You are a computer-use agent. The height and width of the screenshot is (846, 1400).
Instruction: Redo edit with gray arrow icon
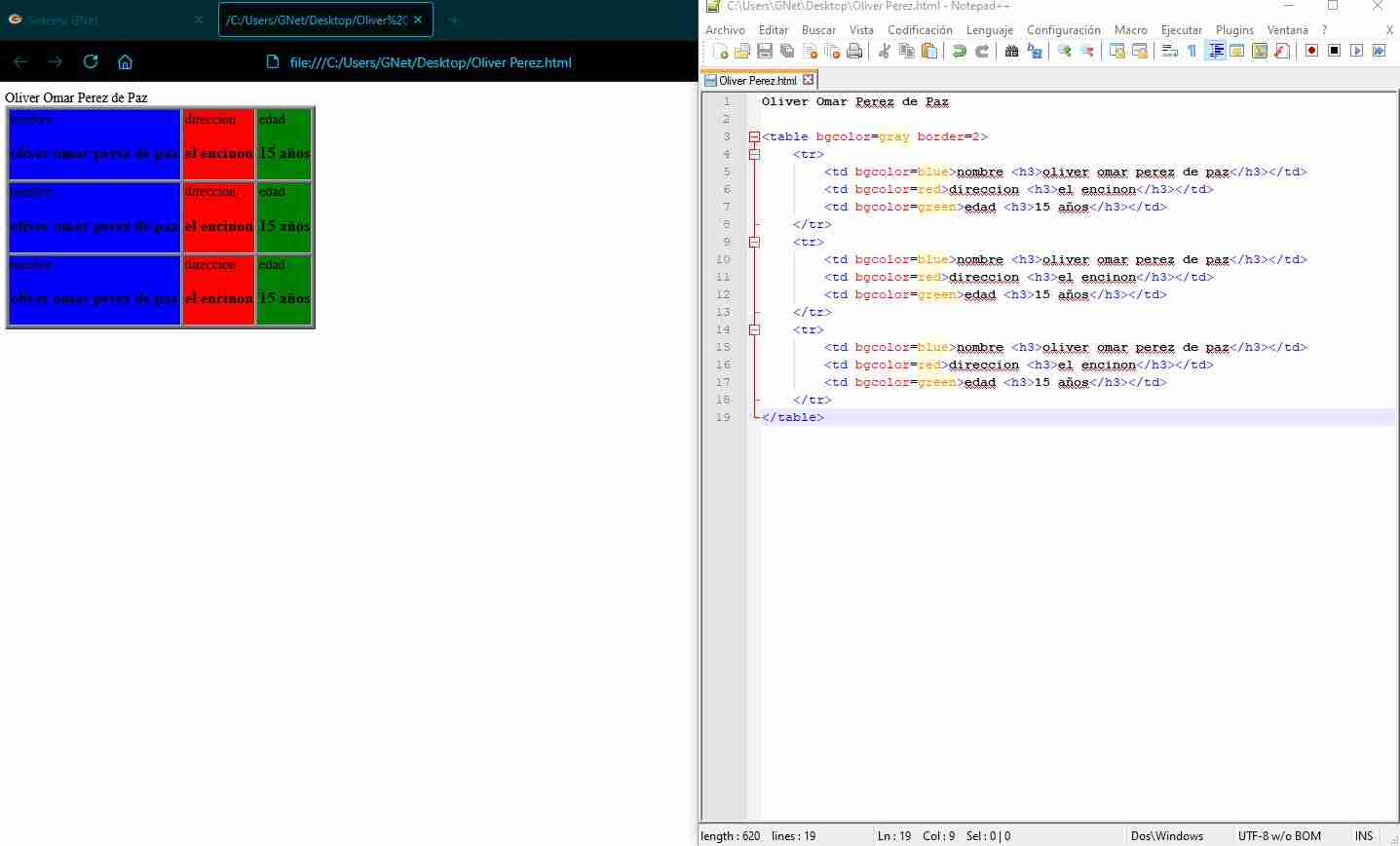[982, 51]
